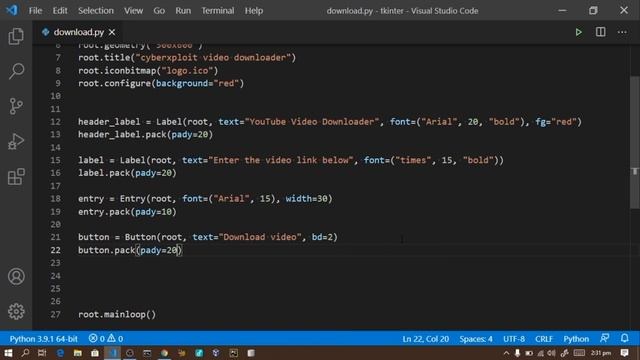Switch to the download.py editor tab
The image size is (640, 360).
[x=78, y=32]
